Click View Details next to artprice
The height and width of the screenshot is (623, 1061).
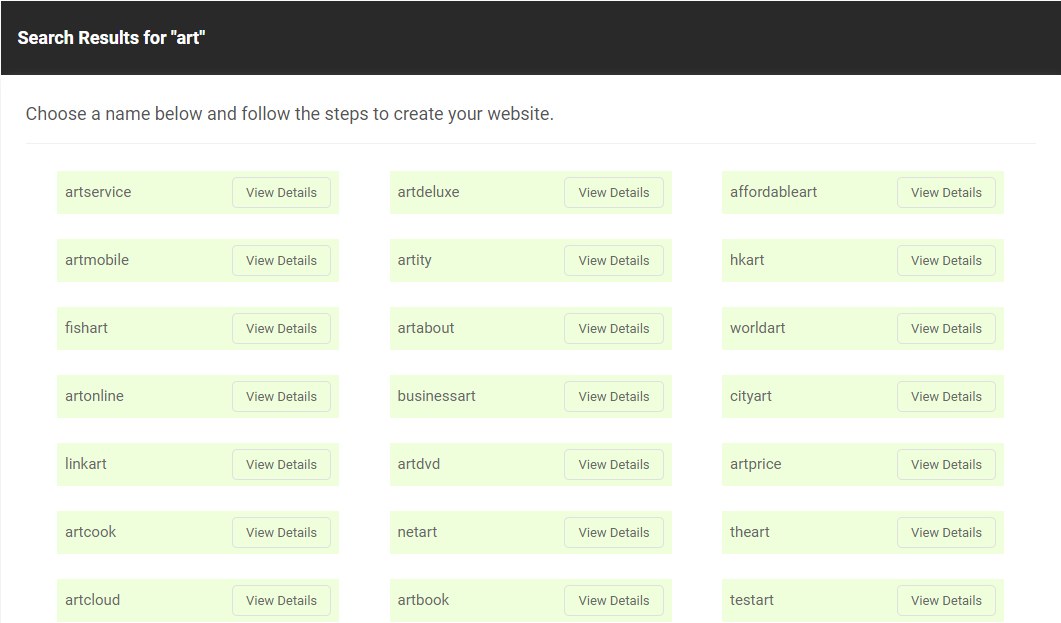pyautogui.click(x=946, y=465)
